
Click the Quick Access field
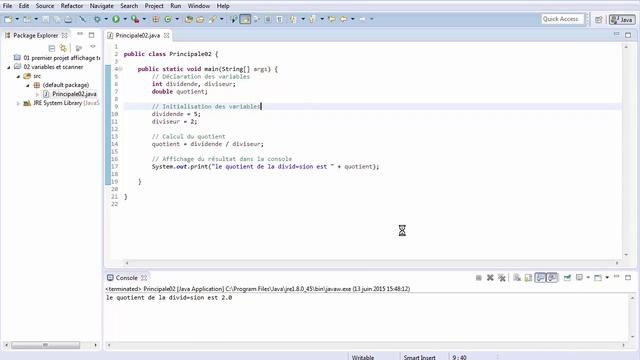pyautogui.click(x=562, y=19)
